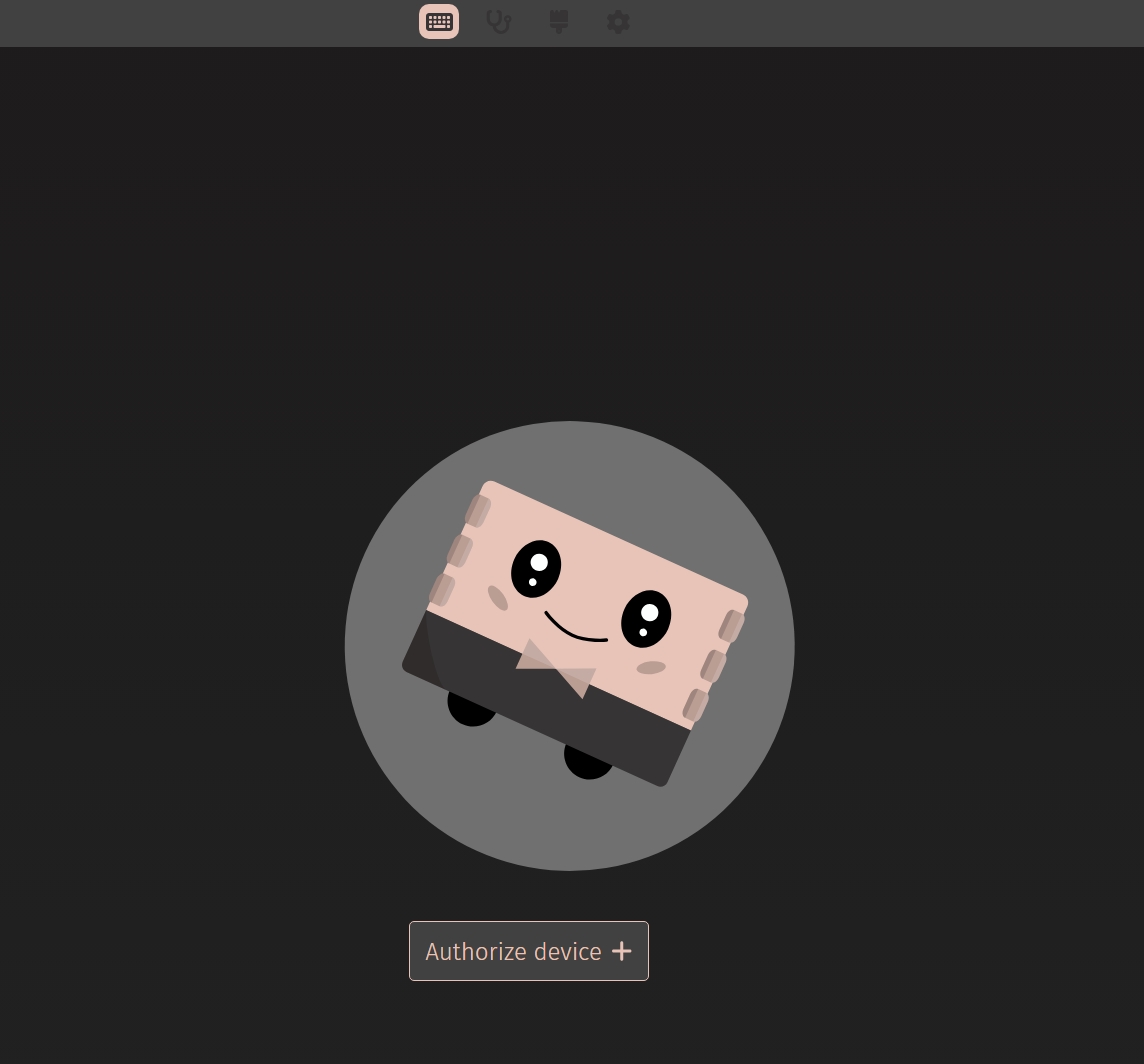The height and width of the screenshot is (1064, 1144).
Task: Click the mascot's left-side eye
Action: click(x=536, y=569)
